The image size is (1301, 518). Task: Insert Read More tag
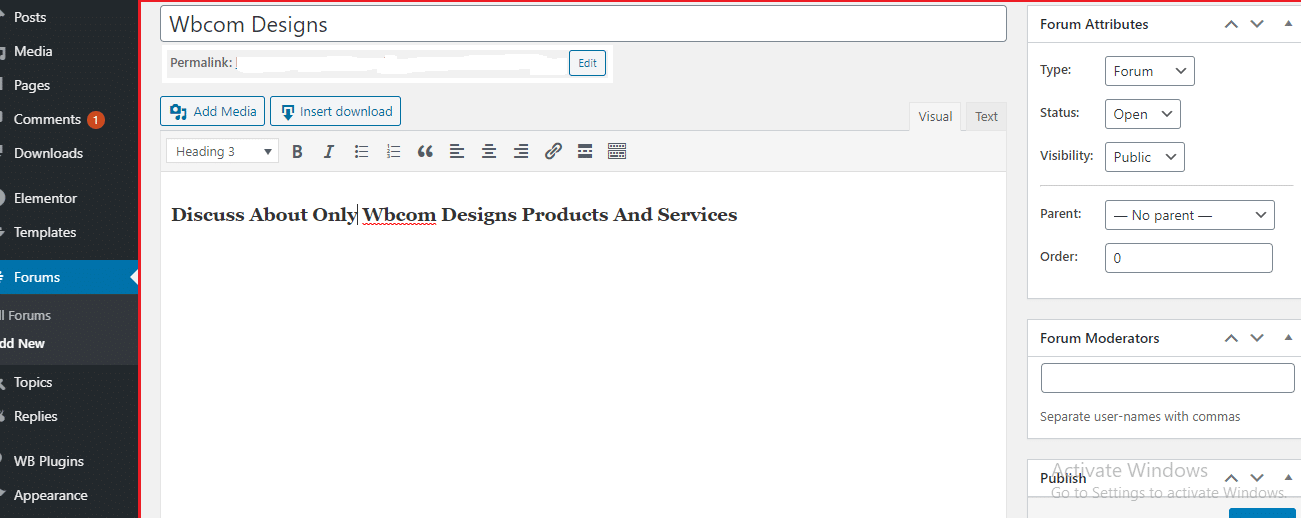click(585, 152)
